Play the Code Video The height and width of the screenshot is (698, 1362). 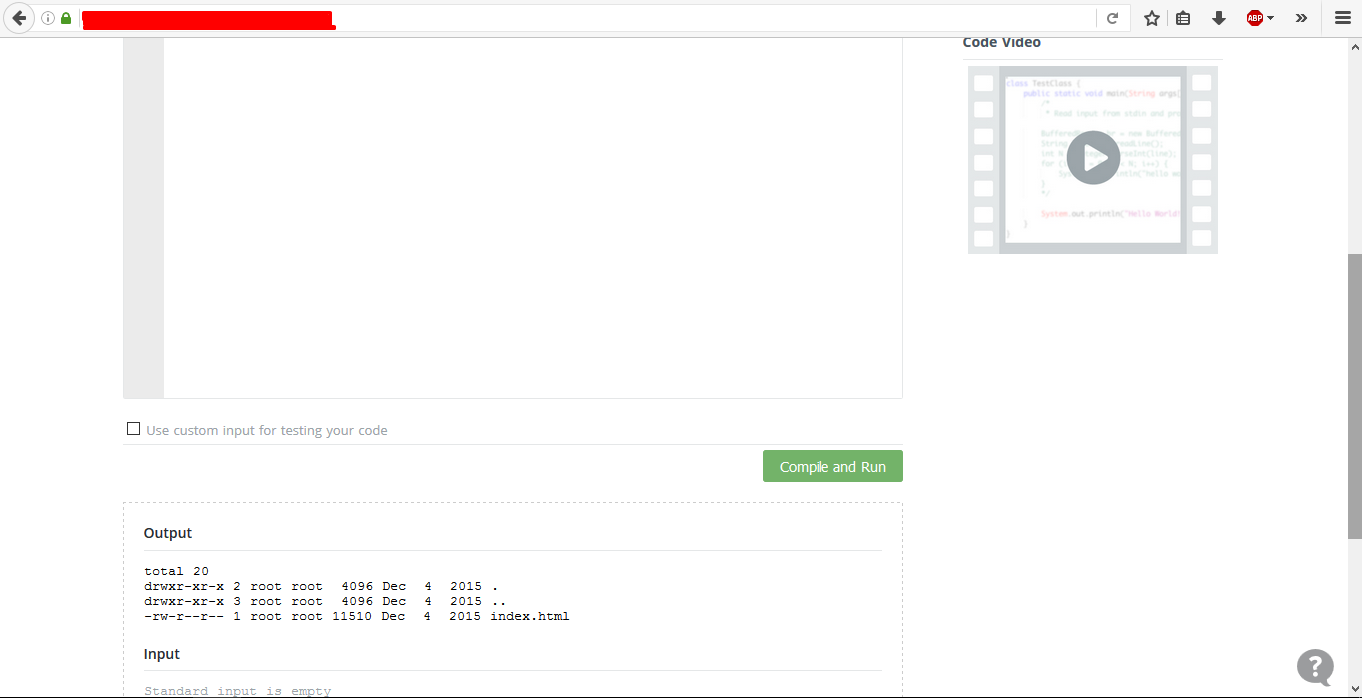(x=1093, y=158)
